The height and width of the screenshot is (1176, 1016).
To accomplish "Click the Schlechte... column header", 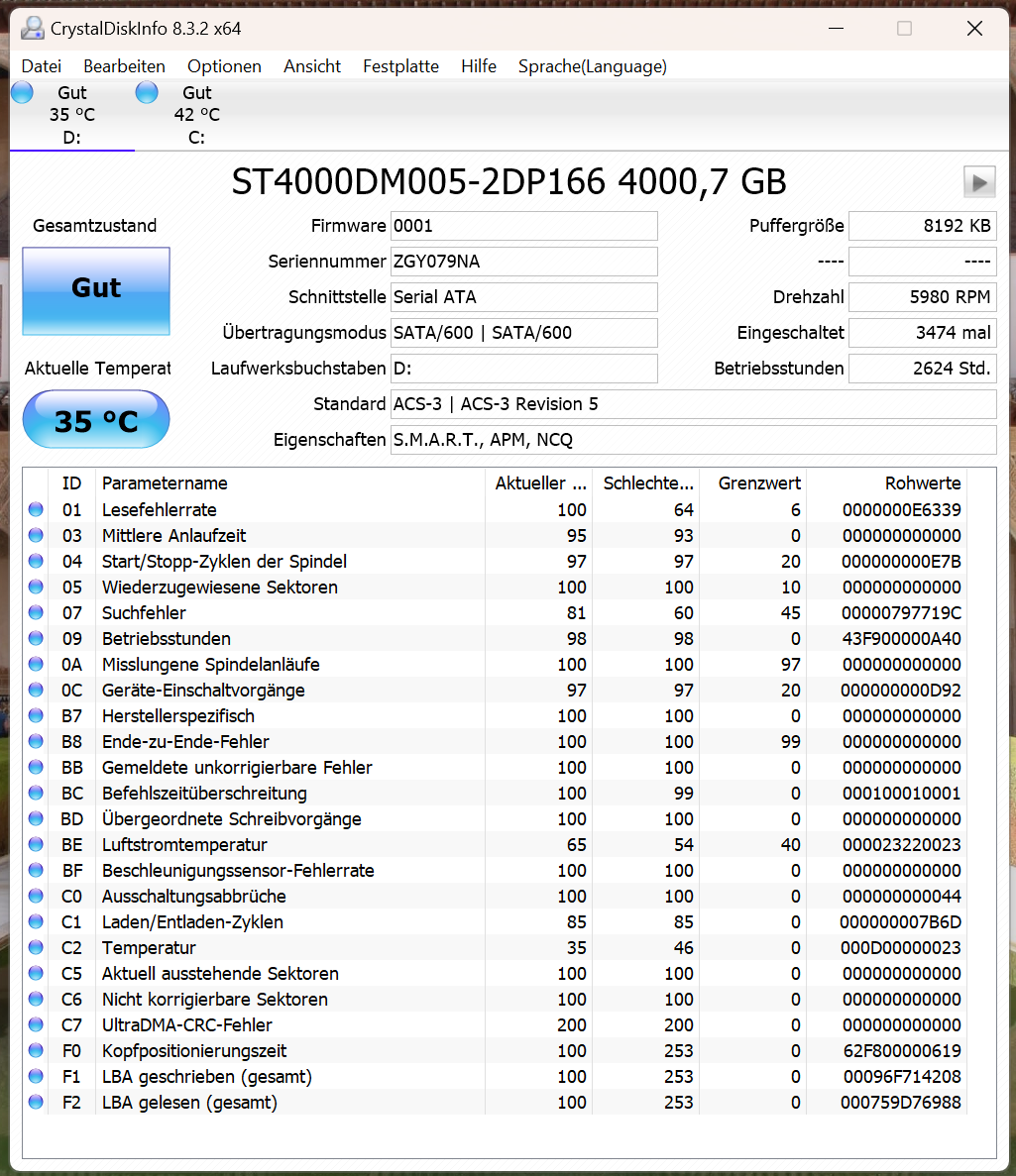I will coord(646,483).
